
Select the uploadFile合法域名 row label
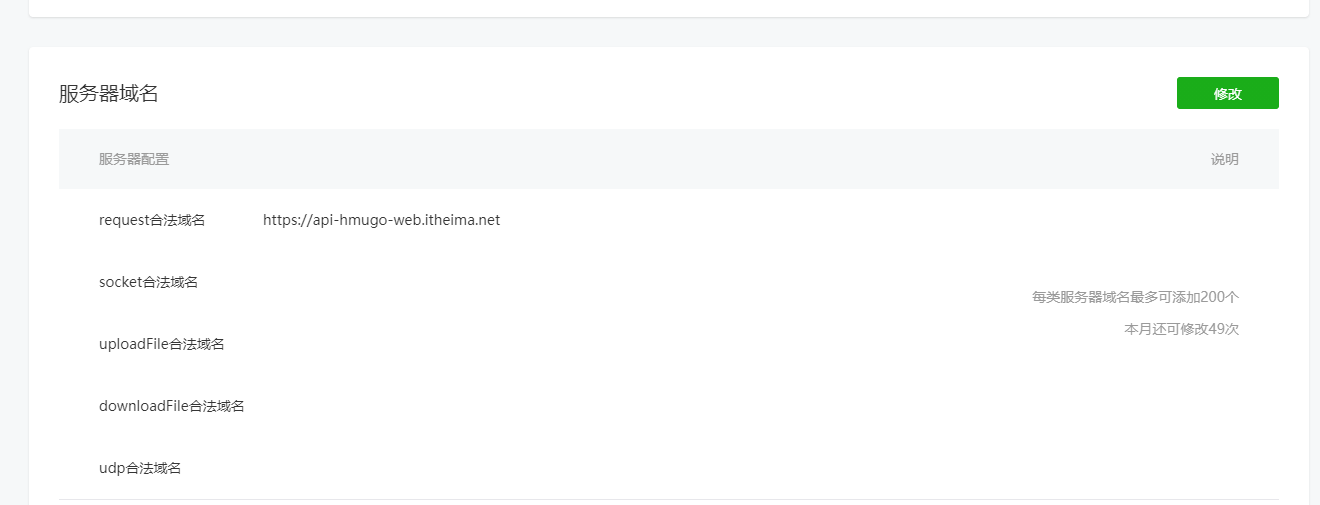(161, 344)
